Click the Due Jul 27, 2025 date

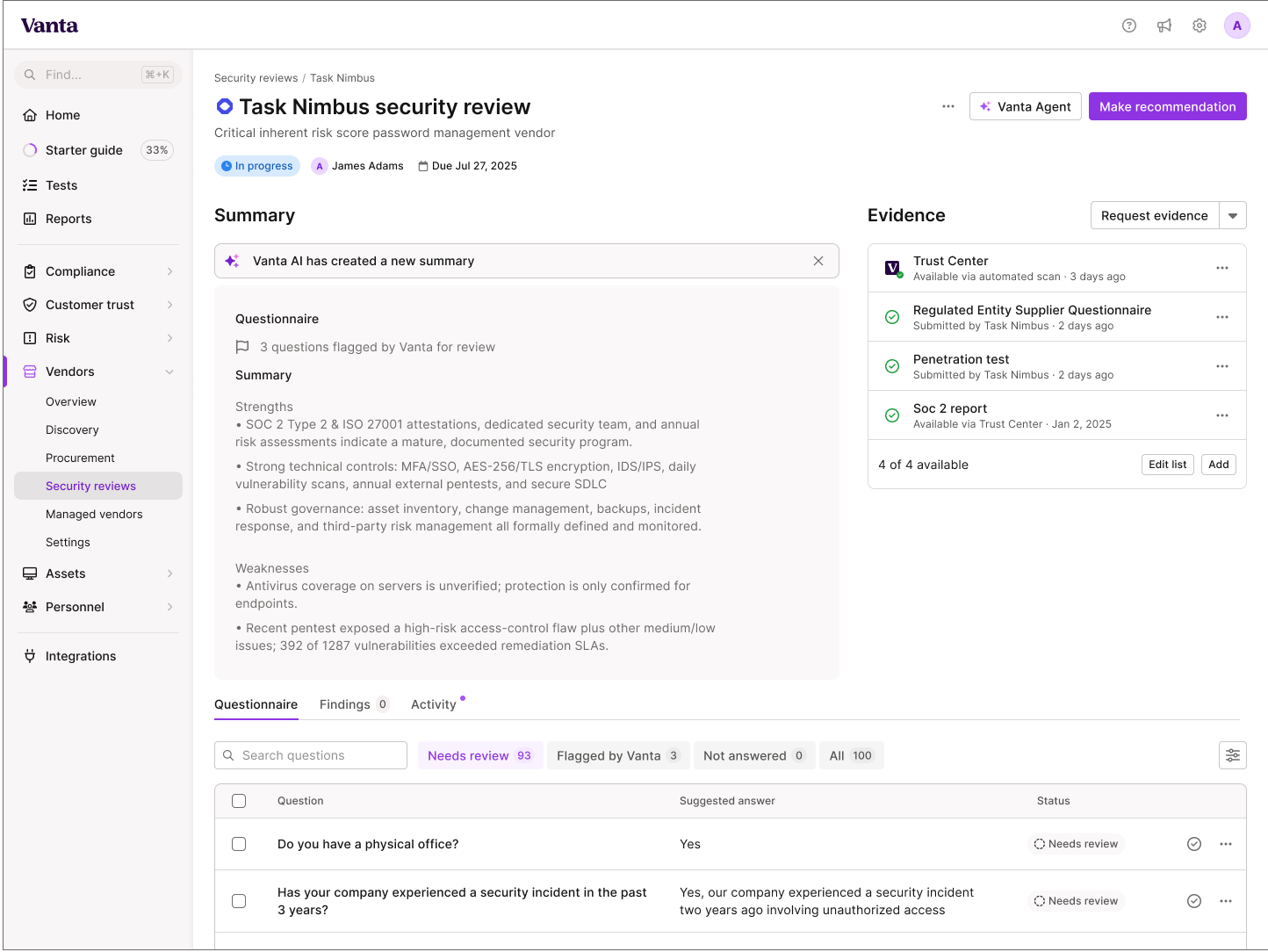[467, 166]
